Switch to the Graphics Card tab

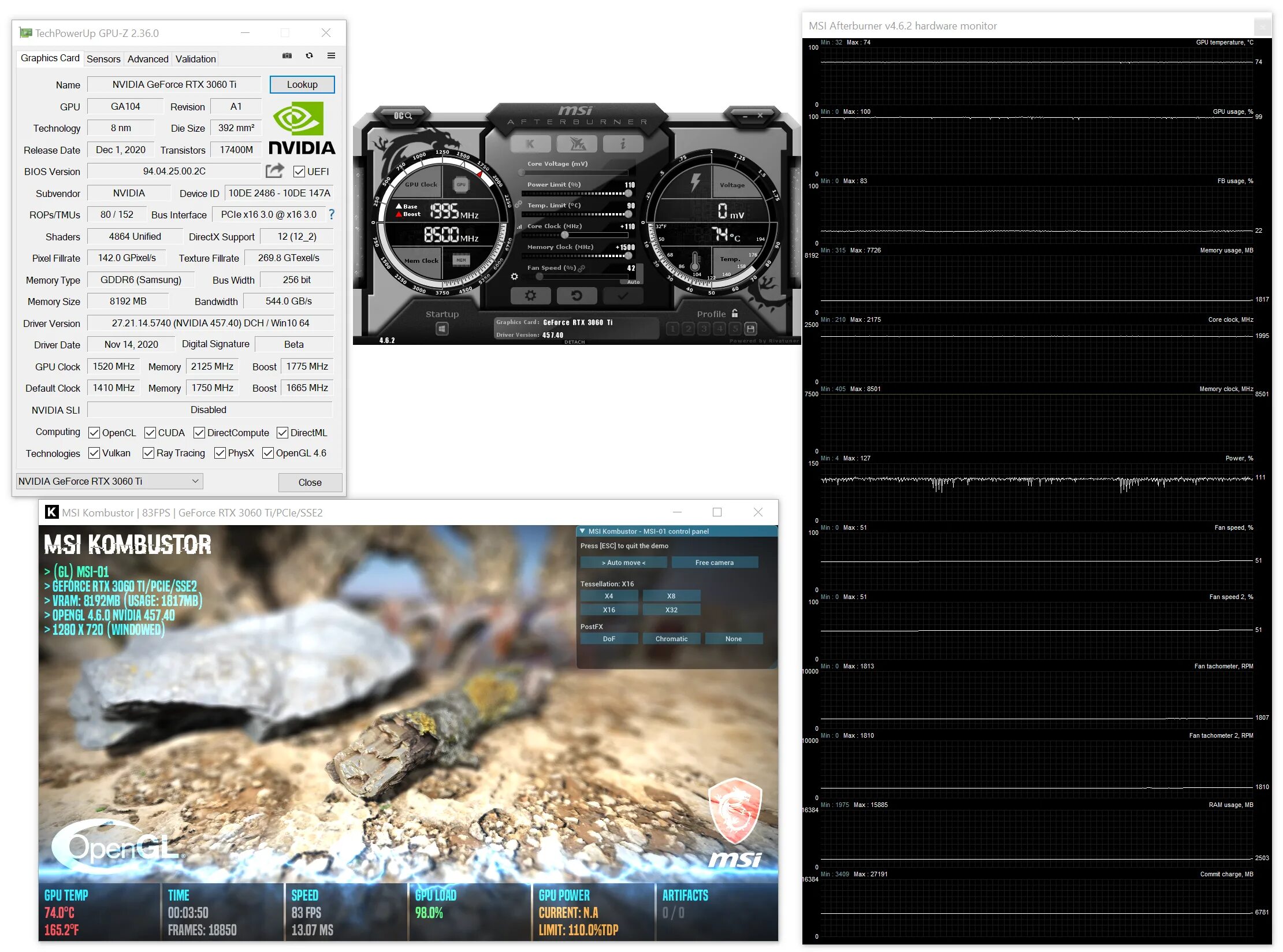click(50, 58)
